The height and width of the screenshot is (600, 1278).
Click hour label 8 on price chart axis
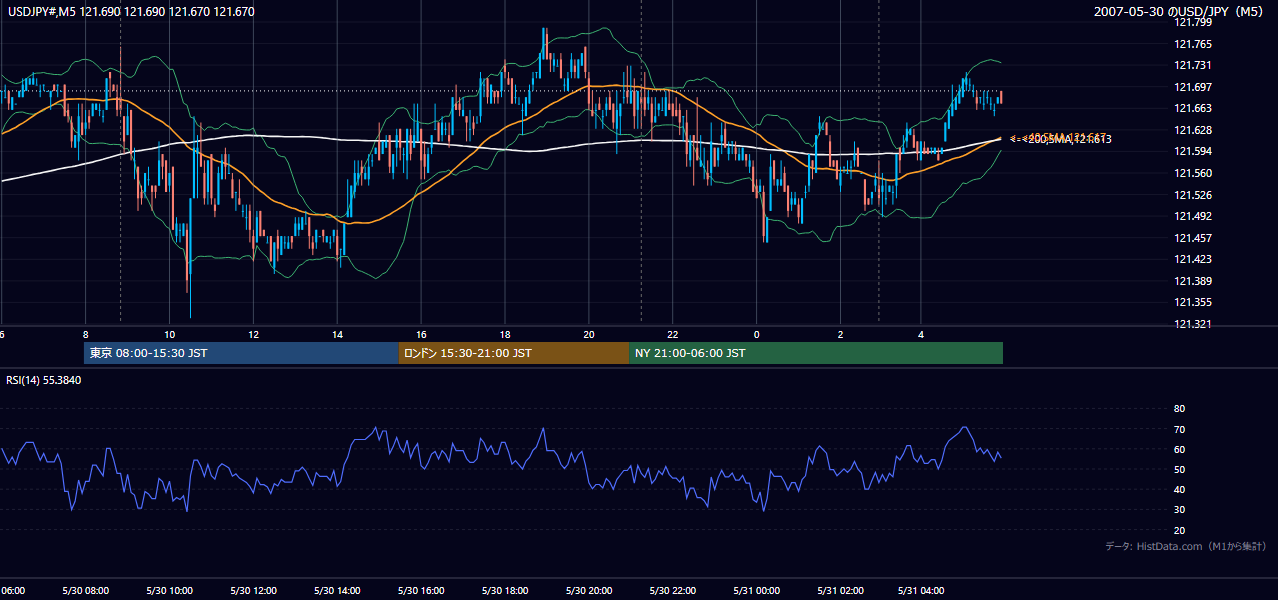click(86, 334)
